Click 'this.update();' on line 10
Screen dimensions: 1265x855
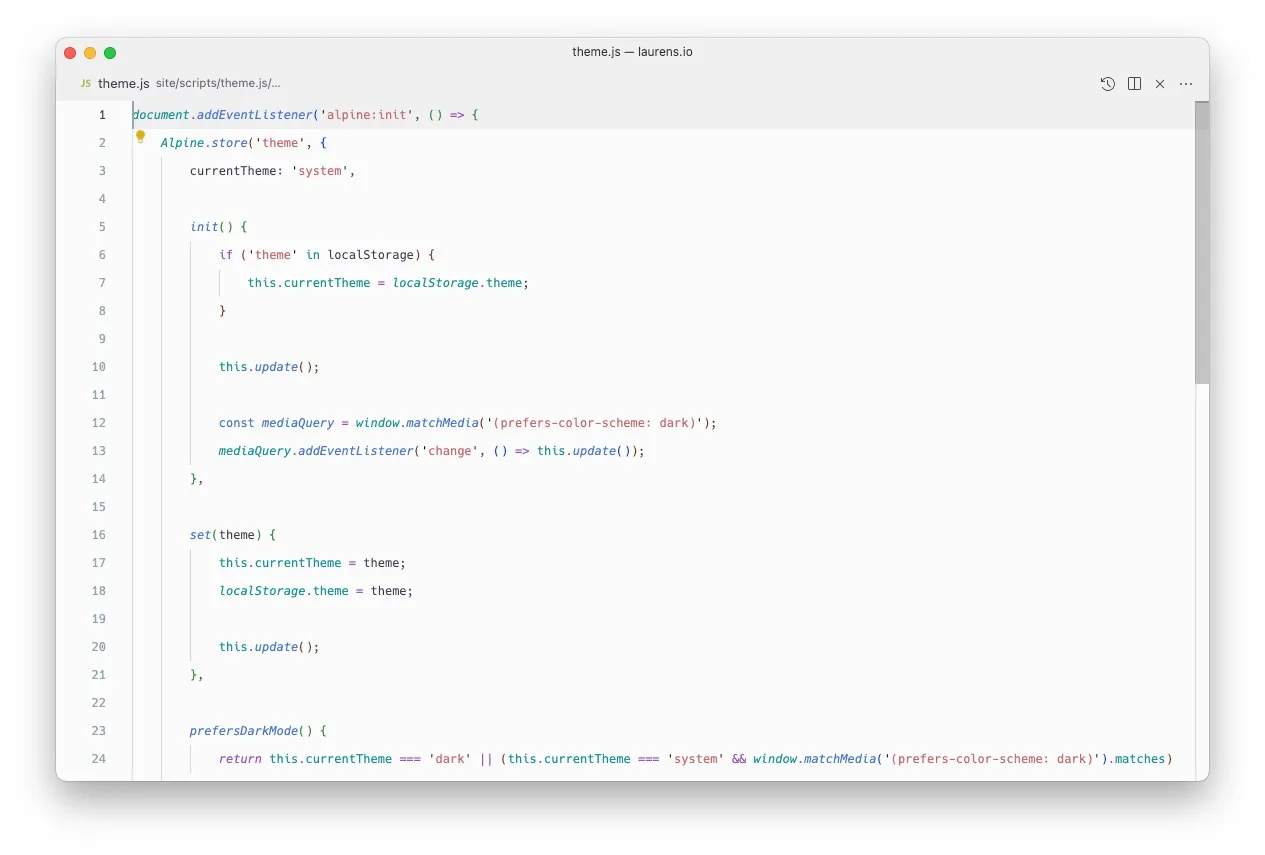click(x=269, y=367)
